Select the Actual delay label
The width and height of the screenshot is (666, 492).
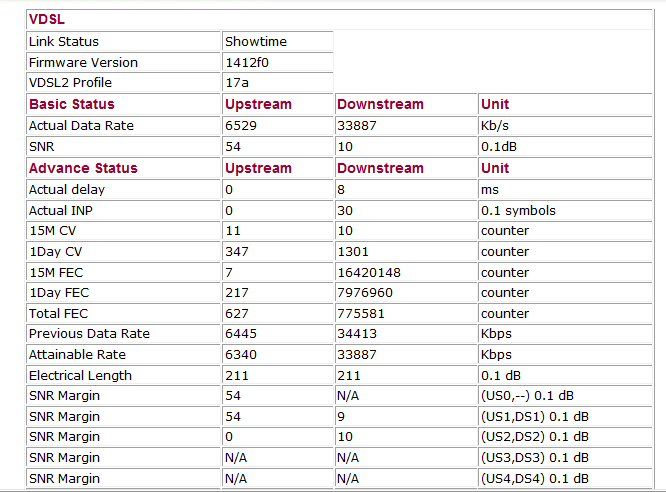pos(67,189)
